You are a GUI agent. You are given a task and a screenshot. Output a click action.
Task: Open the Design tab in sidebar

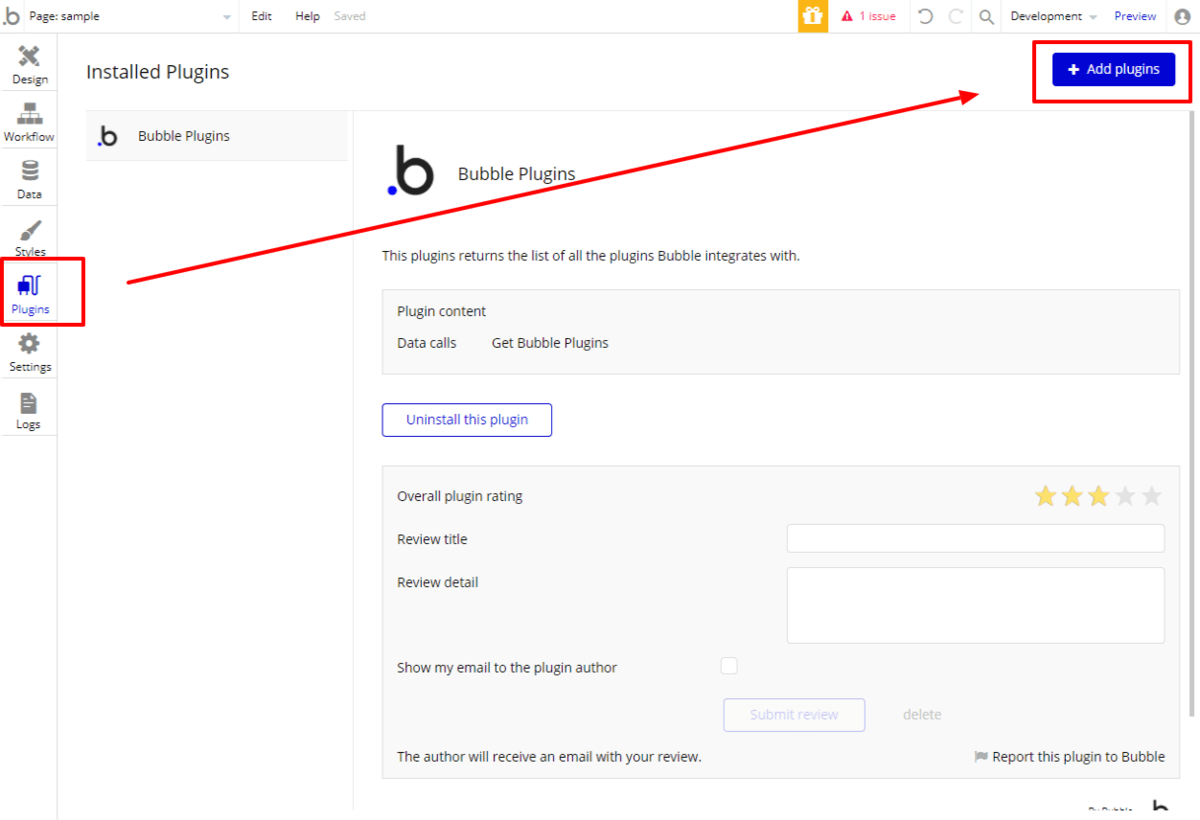29,64
